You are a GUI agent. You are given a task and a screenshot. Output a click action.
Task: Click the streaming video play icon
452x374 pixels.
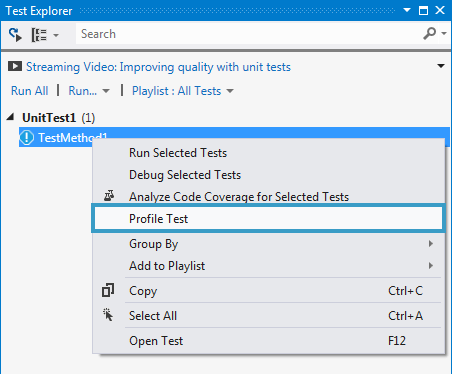[15, 66]
